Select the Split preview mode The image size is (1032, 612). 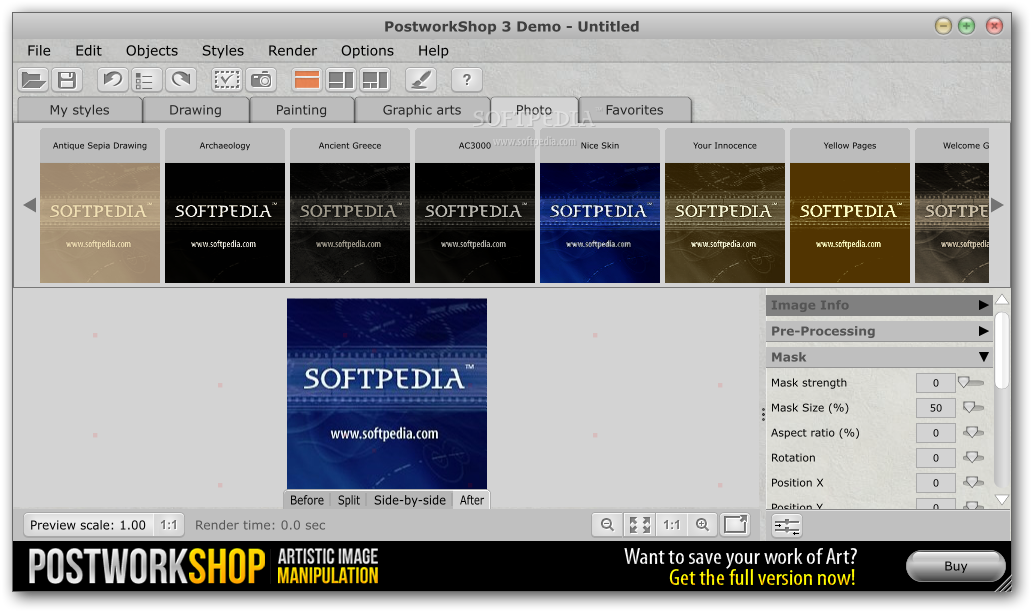point(349,500)
